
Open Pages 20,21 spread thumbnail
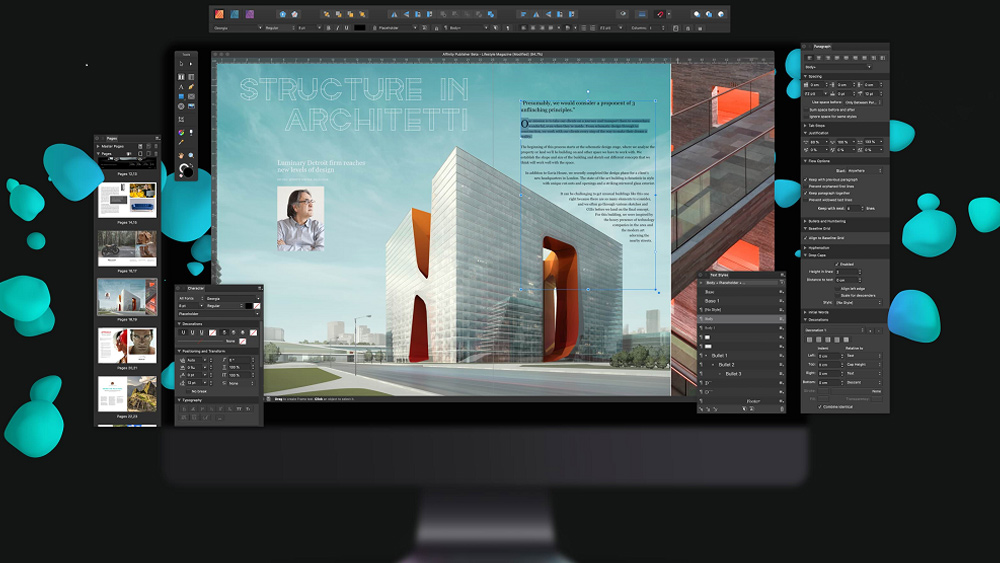tap(127, 346)
